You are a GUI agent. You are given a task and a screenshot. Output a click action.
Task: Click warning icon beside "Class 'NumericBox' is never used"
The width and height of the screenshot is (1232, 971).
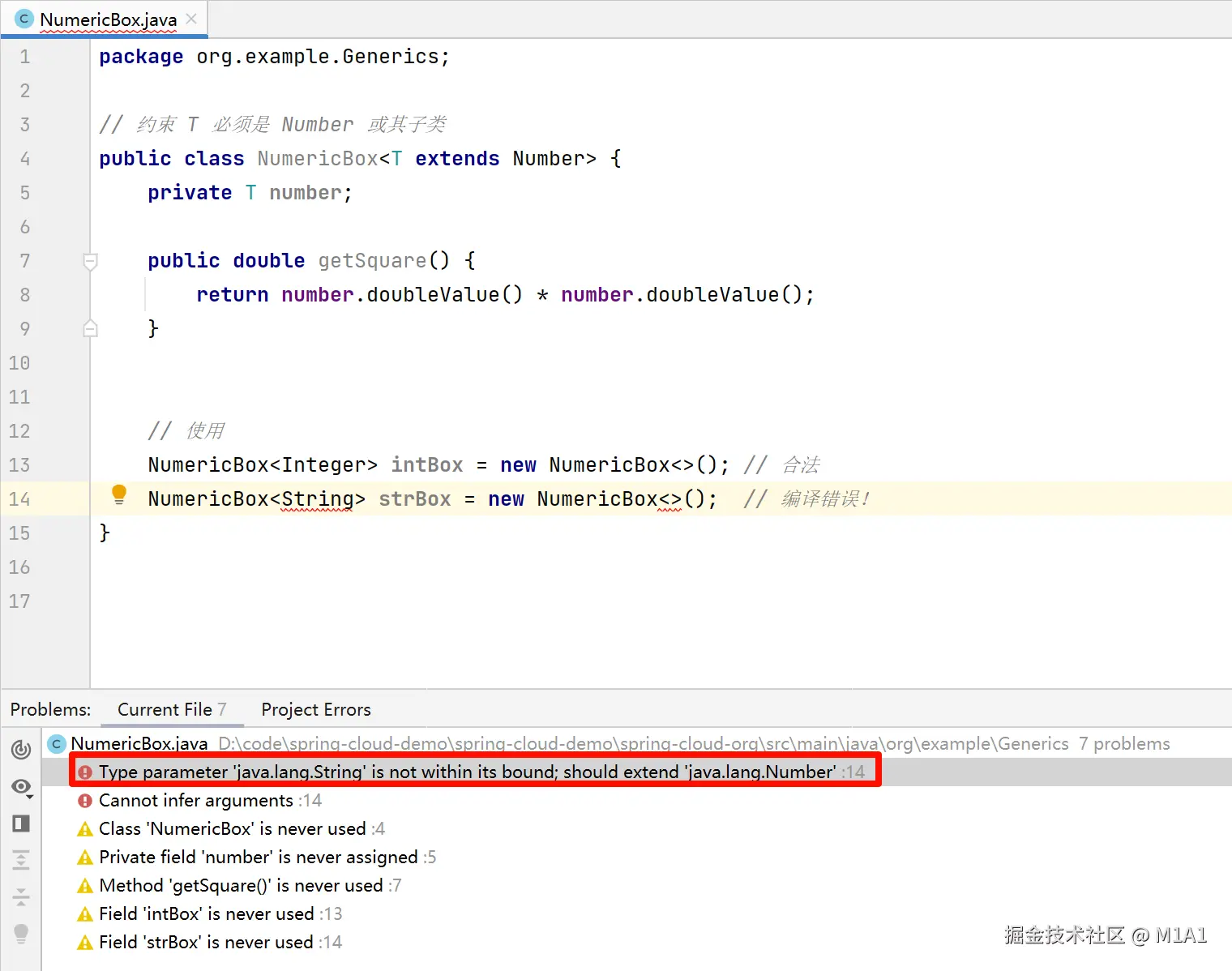point(85,829)
